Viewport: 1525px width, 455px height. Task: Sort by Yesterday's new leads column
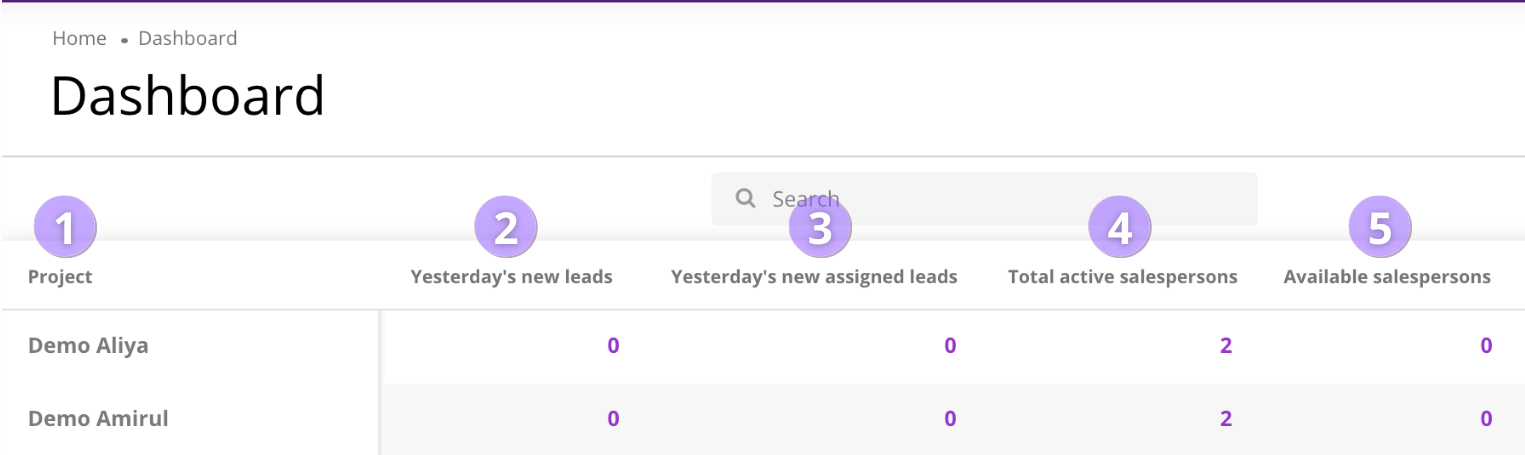click(x=511, y=277)
